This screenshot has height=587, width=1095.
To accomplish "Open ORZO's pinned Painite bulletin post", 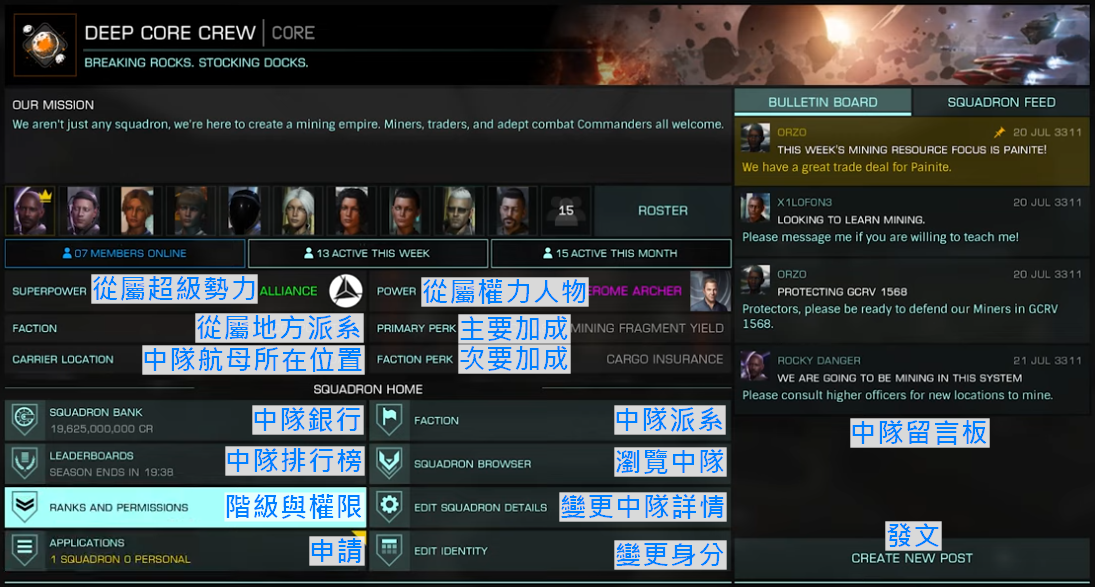I will coord(911,150).
